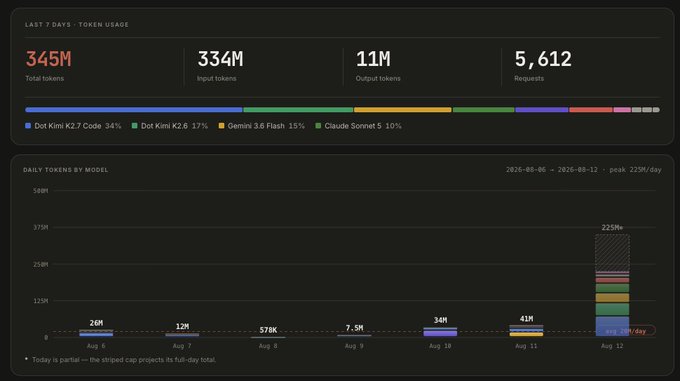Viewport: 680px width, 381px height.
Task: Click the 'Gemini 3.6 Flash' legend label
Action: pos(256,126)
